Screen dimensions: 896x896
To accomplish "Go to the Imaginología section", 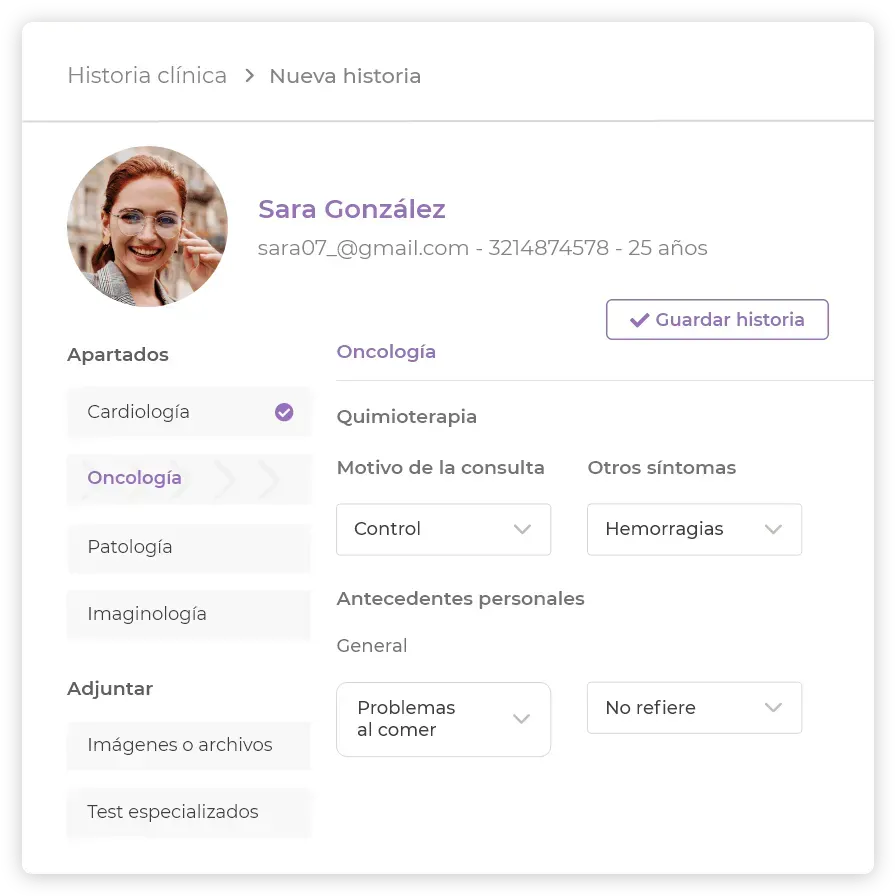I will point(189,614).
